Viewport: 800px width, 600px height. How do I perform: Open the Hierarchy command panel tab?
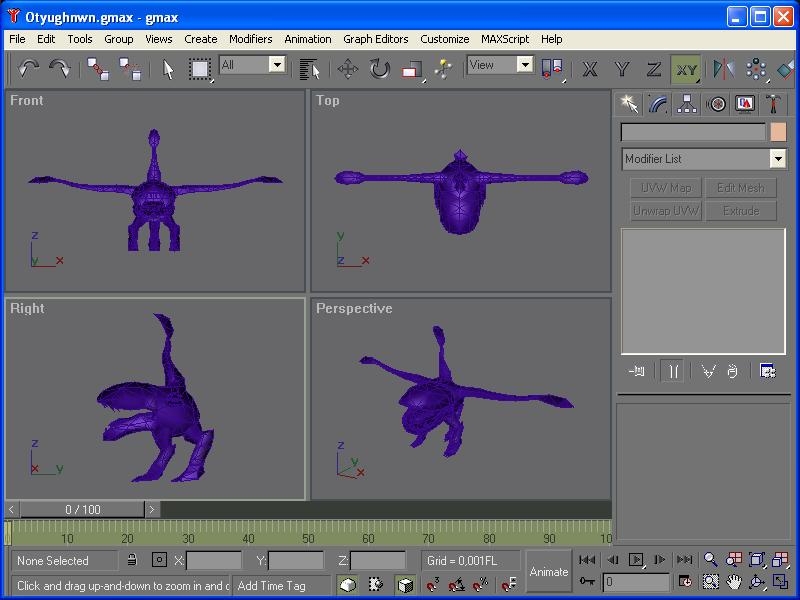pyautogui.click(x=687, y=104)
